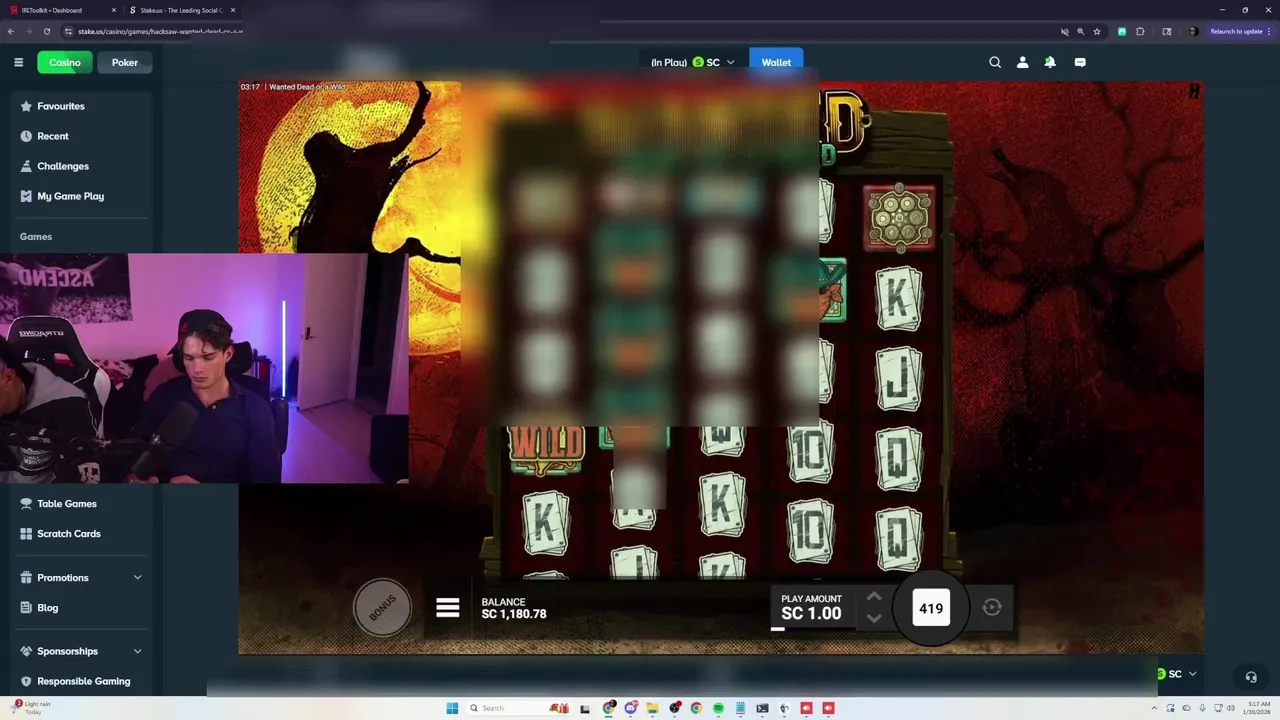Click the taskbar Search box
The width and height of the screenshot is (1280, 720).
coord(518,708)
